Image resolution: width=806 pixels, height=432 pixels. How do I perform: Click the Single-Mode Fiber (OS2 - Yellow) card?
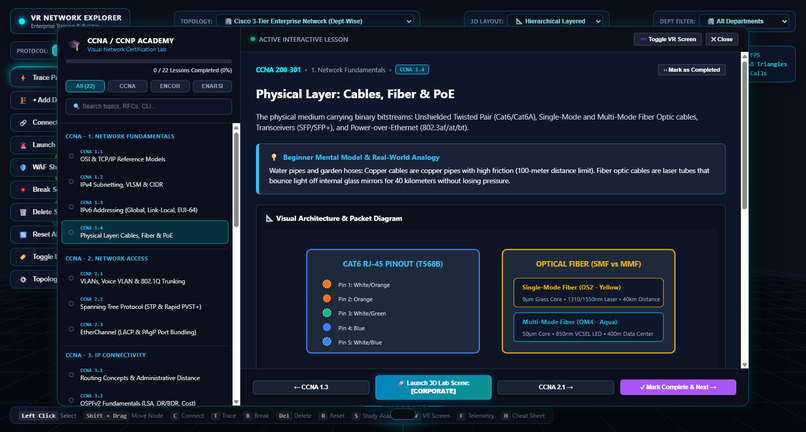pos(588,293)
